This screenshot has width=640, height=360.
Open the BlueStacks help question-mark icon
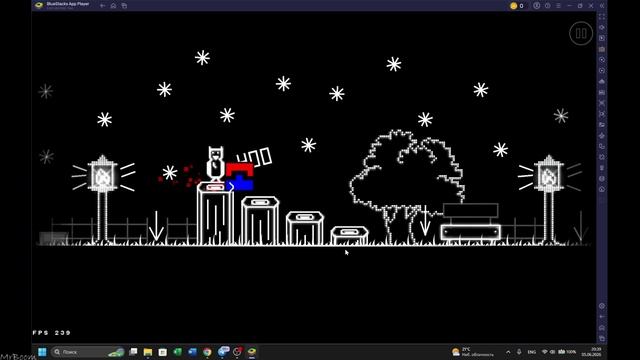click(x=547, y=6)
